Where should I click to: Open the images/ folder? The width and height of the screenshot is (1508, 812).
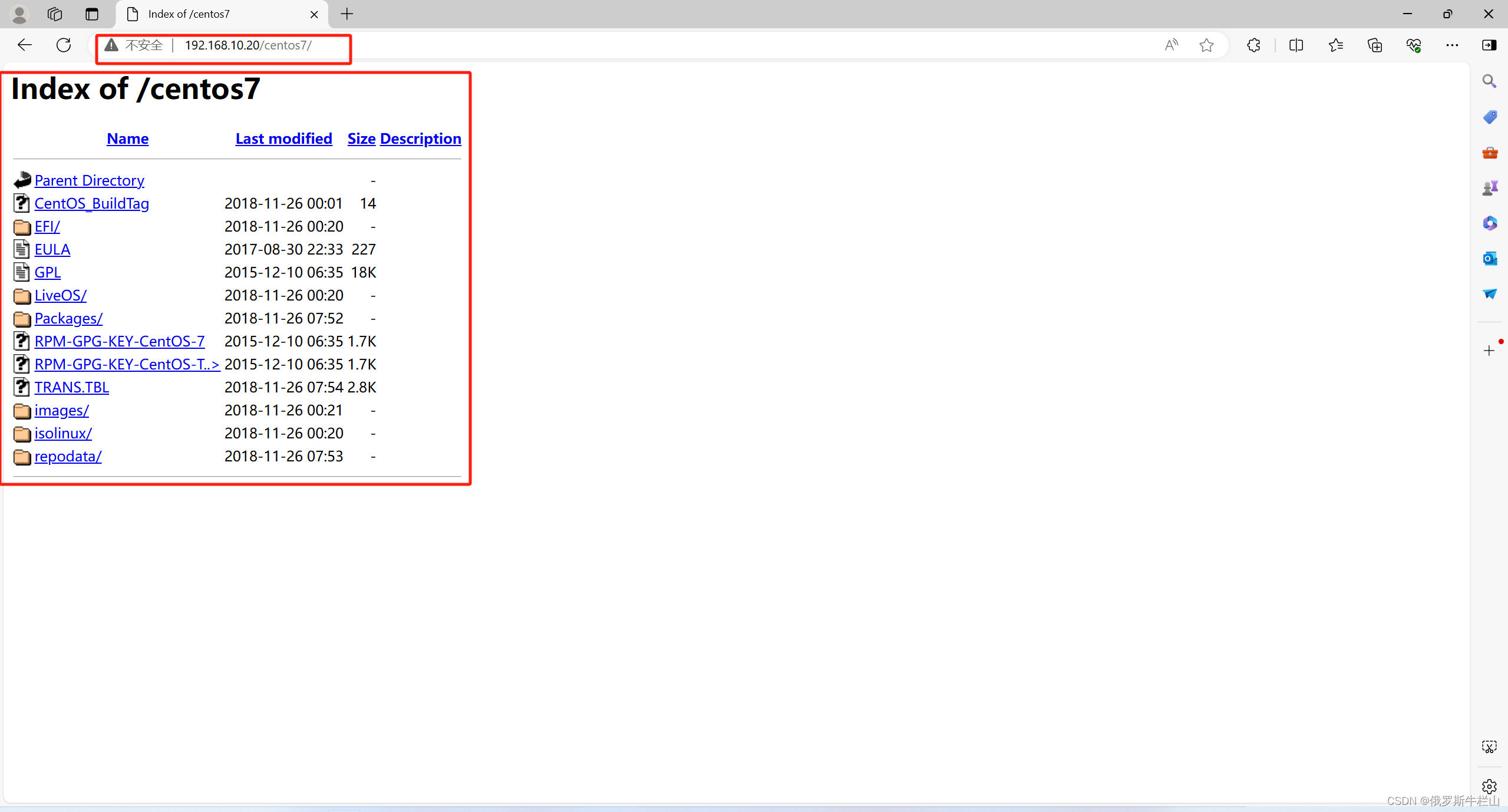tap(61, 410)
